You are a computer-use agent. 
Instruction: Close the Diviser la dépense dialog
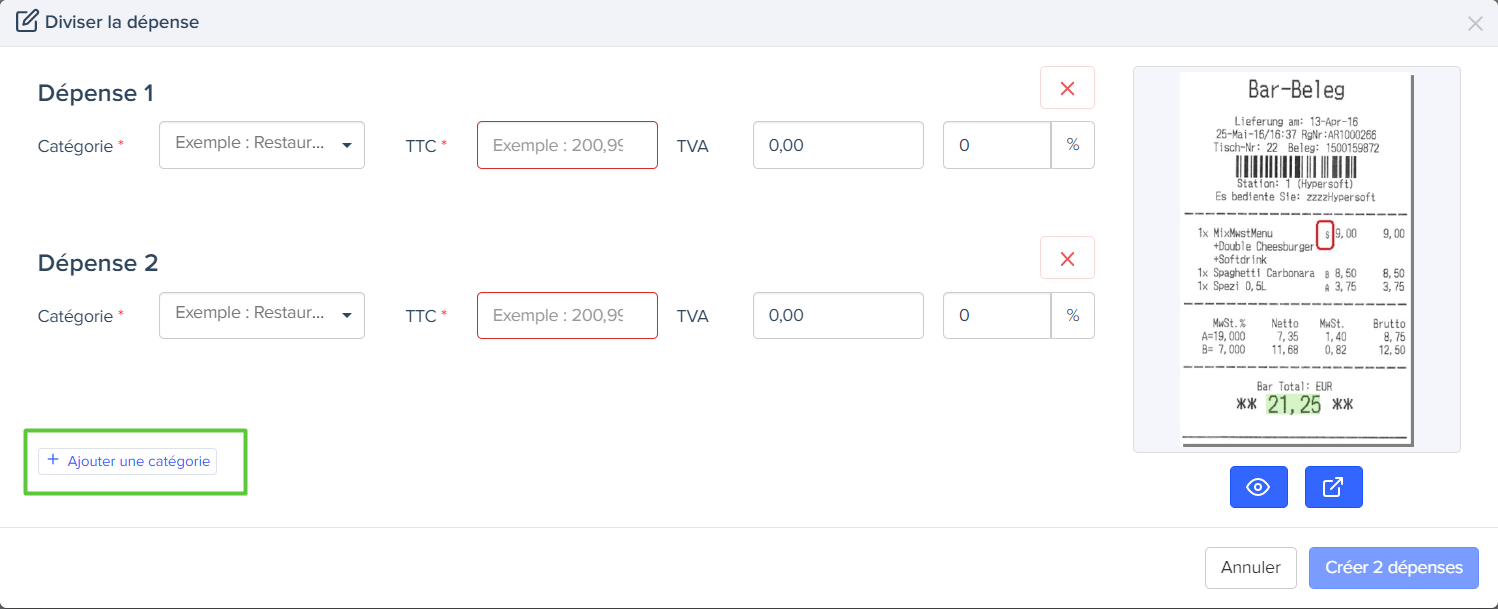click(x=1475, y=23)
